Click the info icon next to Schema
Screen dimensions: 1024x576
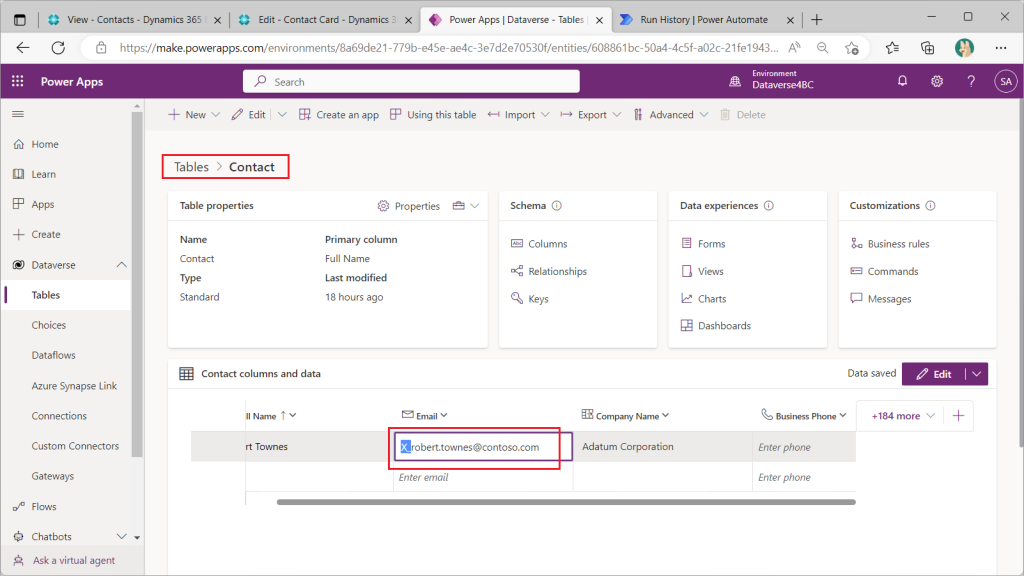[x=556, y=206]
